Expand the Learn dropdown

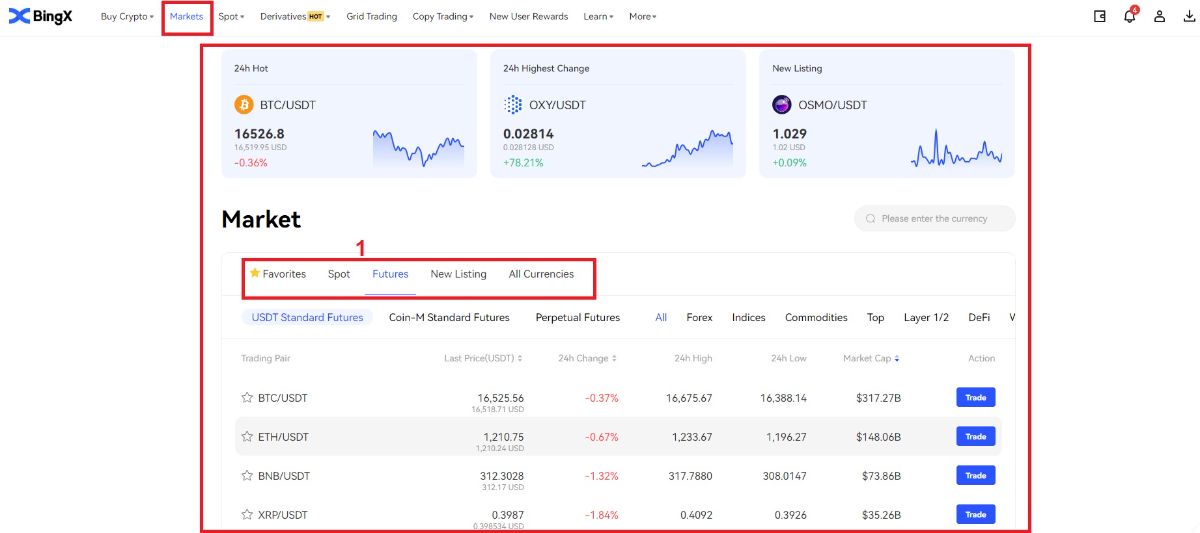(598, 17)
